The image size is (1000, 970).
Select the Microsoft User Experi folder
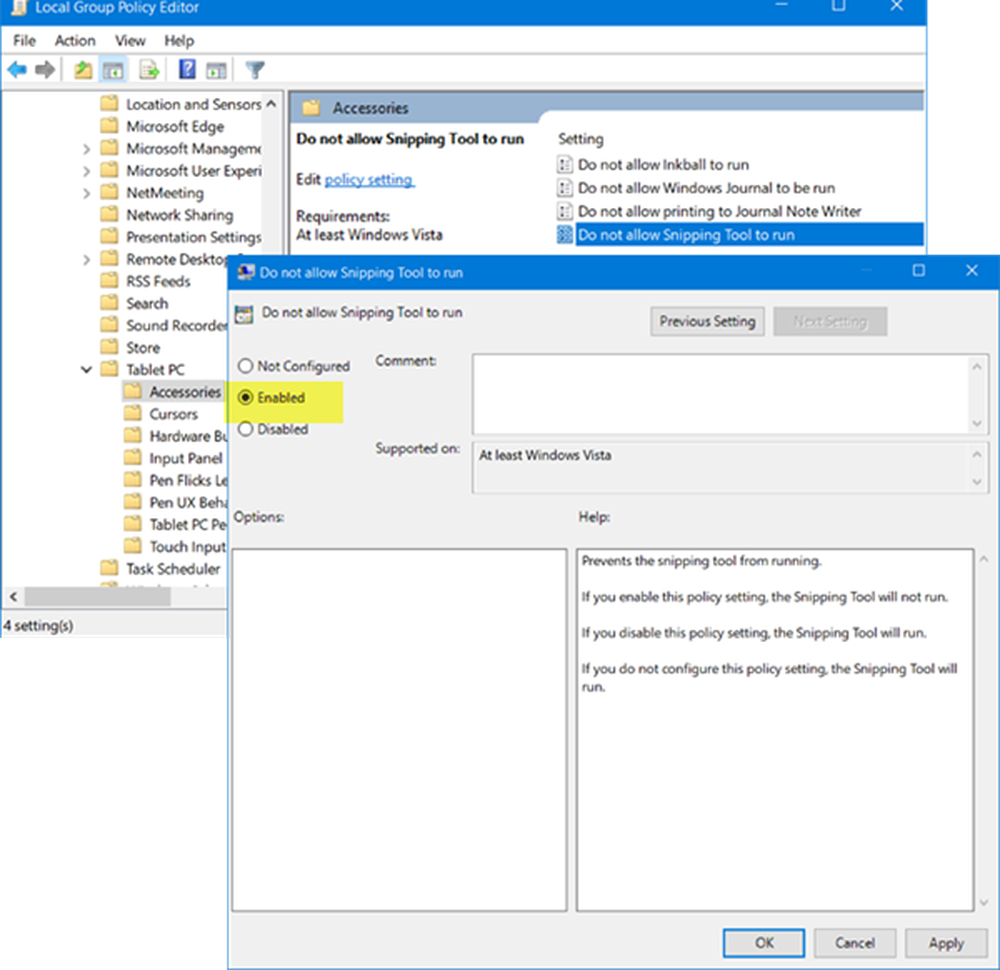coord(194,171)
